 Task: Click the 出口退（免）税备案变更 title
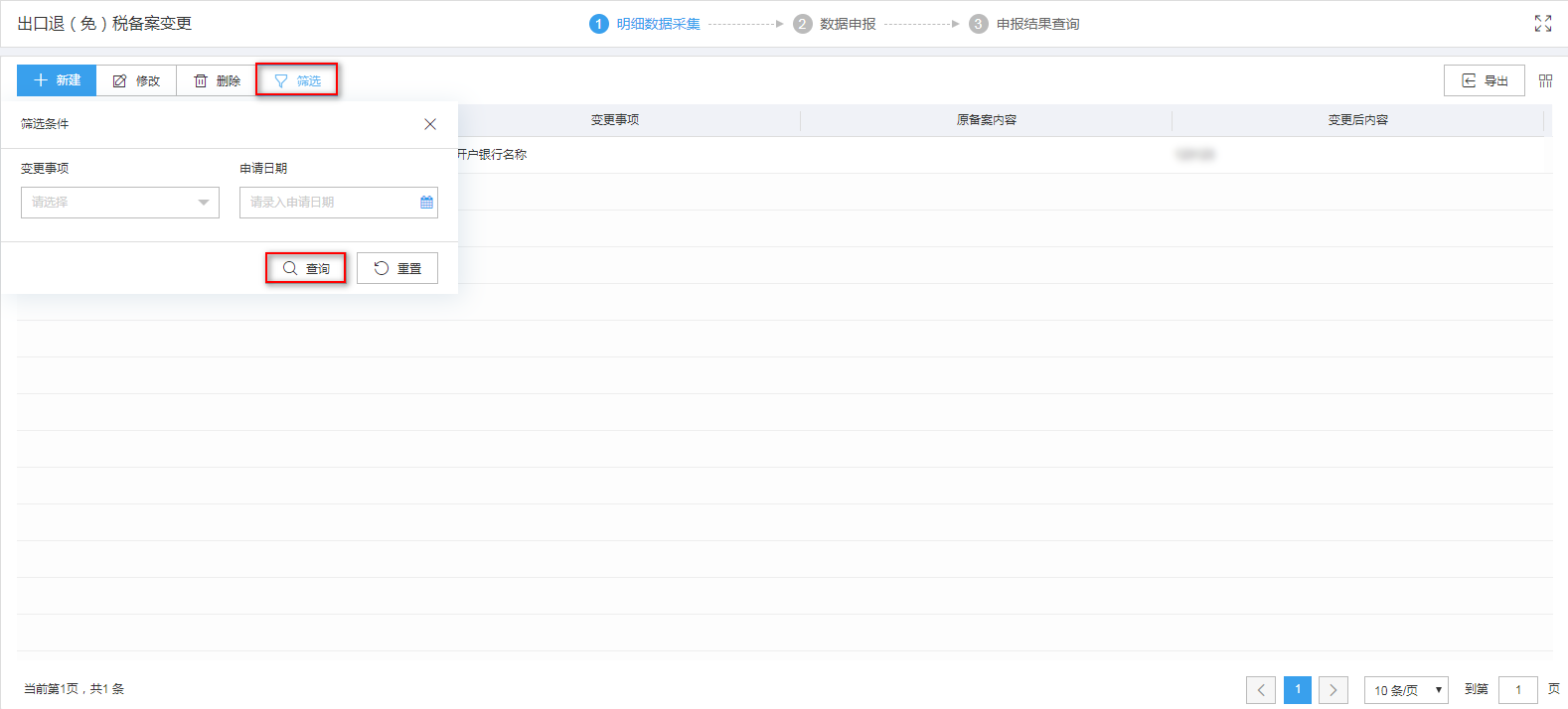(104, 24)
